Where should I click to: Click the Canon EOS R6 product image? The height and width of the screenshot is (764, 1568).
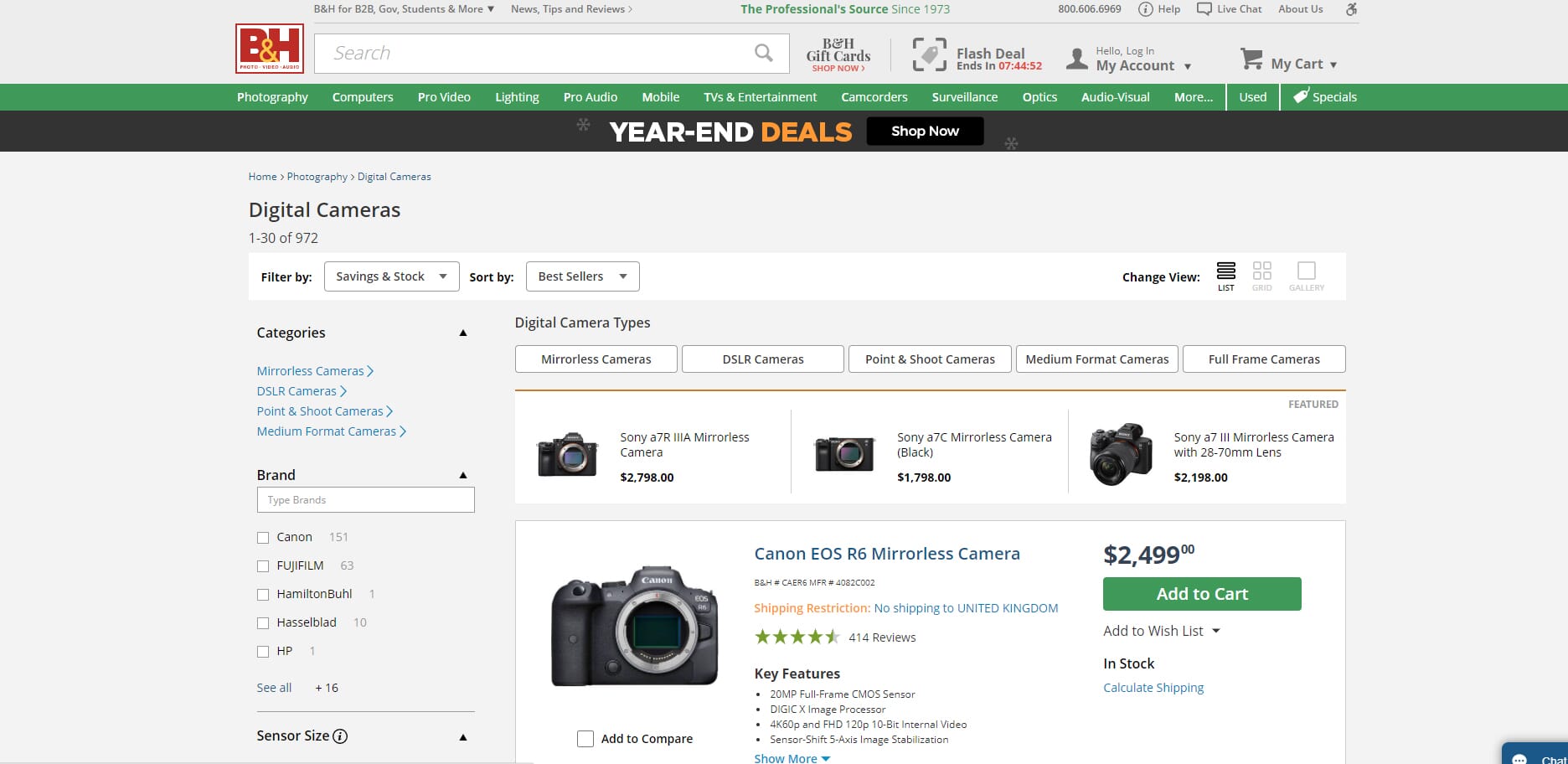point(635,627)
